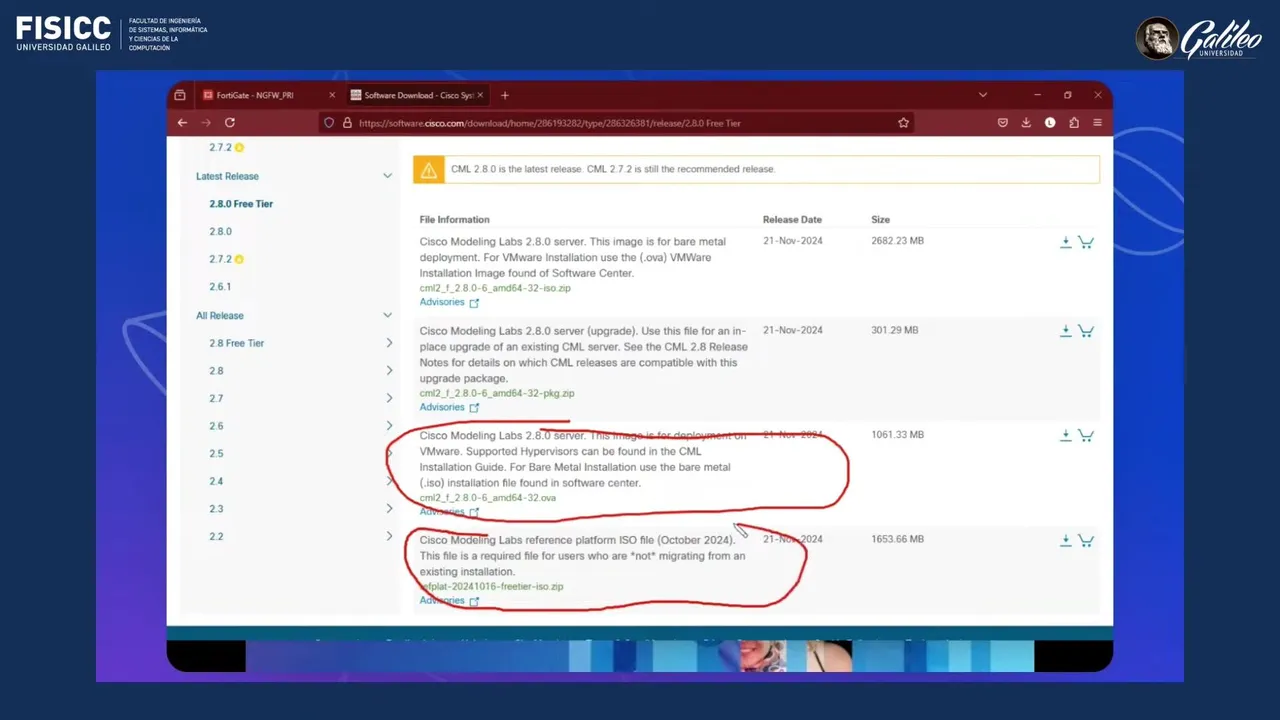The width and height of the screenshot is (1280, 720).
Task: Click the browser forward arrow
Action: 206,123
